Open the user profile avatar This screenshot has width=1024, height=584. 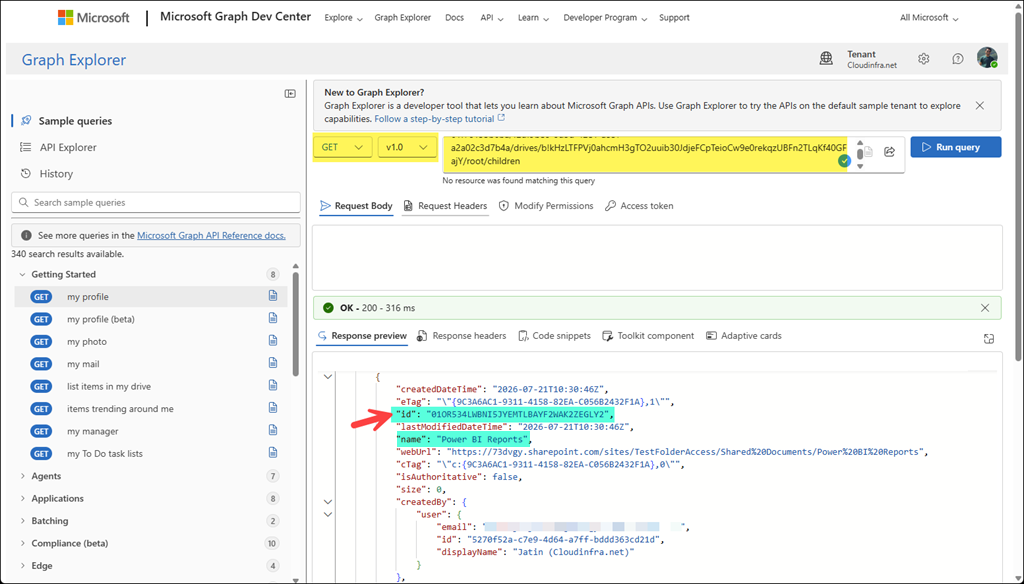987,57
